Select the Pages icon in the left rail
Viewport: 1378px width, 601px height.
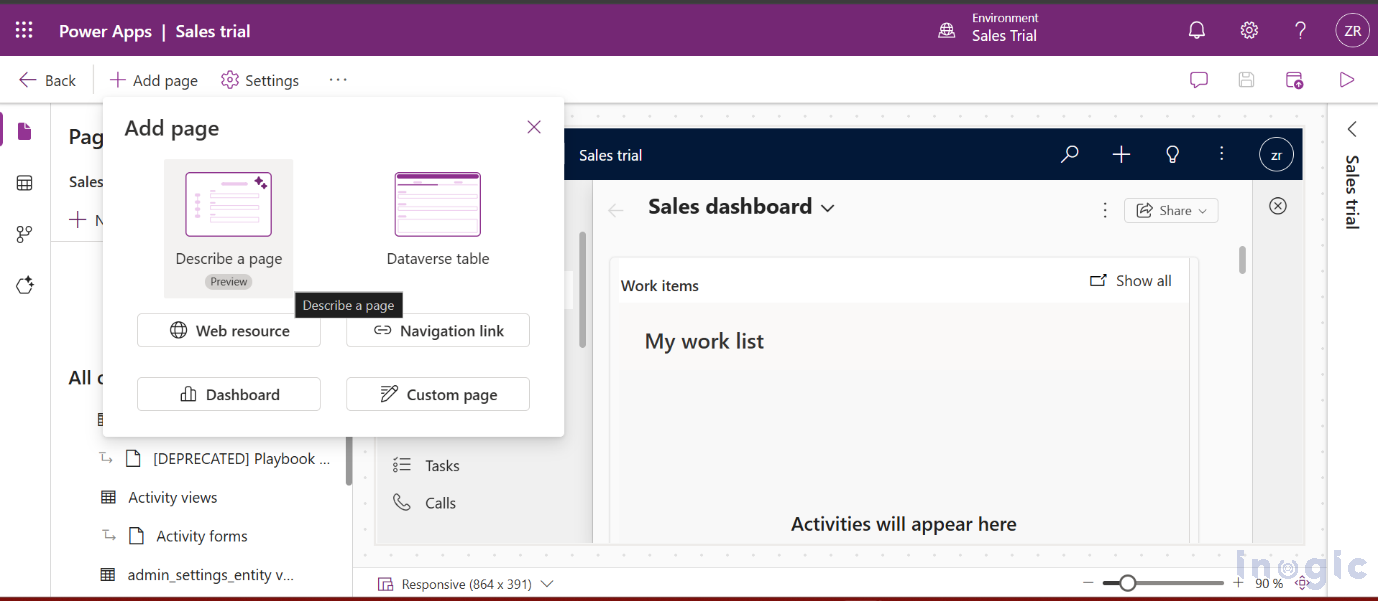(x=24, y=131)
